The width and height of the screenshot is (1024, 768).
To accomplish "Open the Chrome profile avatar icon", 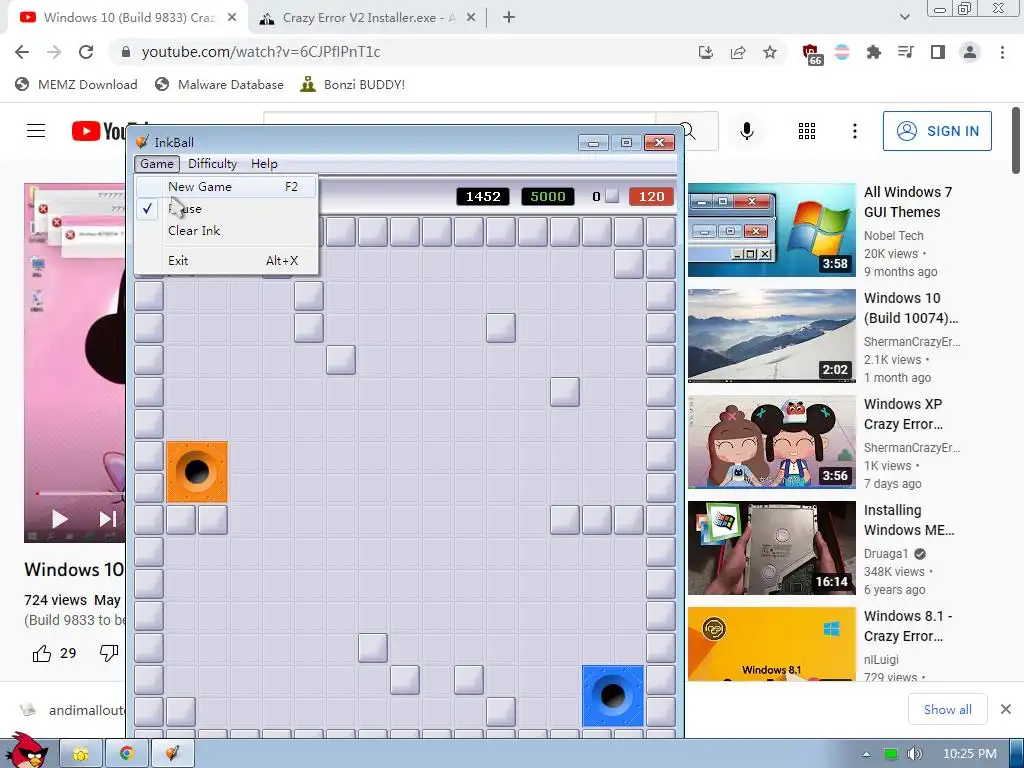I will (x=970, y=52).
